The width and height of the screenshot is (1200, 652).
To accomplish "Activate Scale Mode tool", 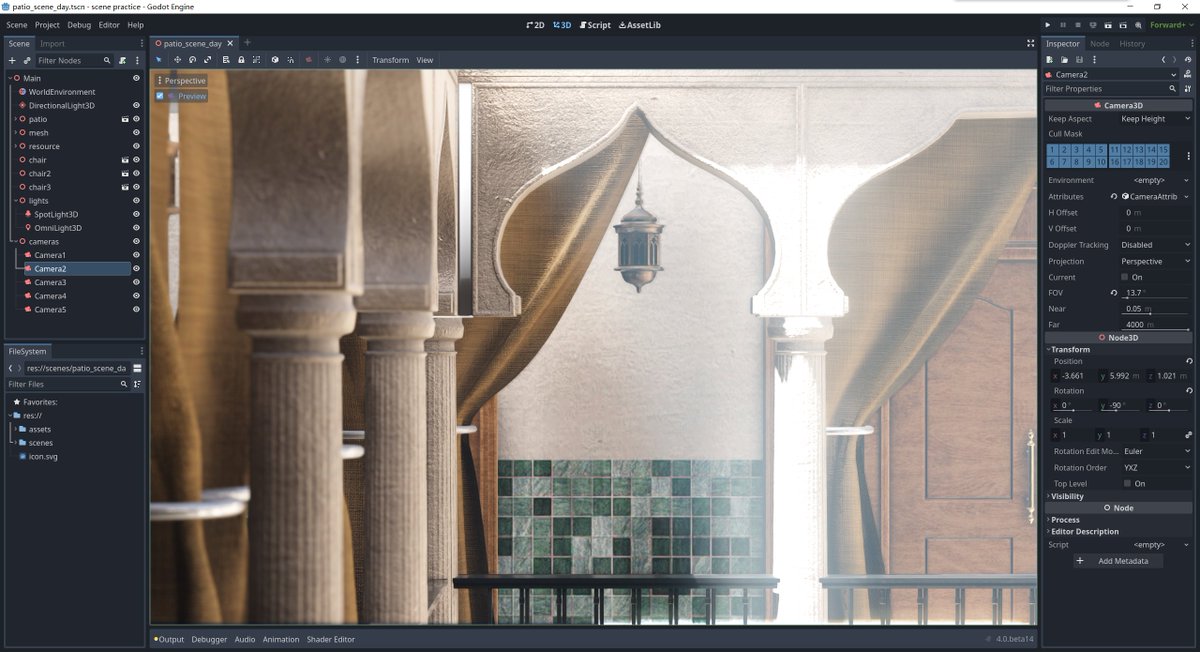I will [207, 60].
